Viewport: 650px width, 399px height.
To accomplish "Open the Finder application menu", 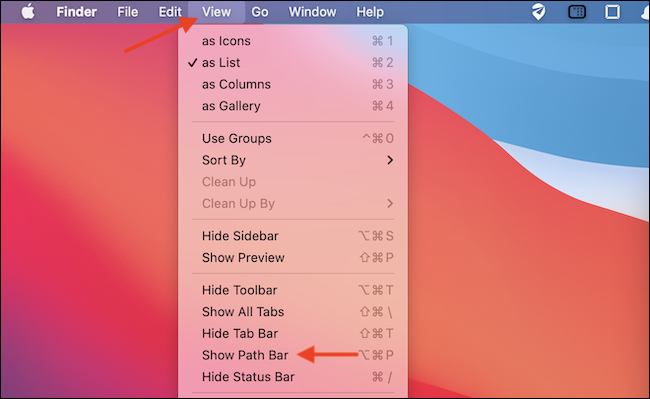I will (76, 12).
